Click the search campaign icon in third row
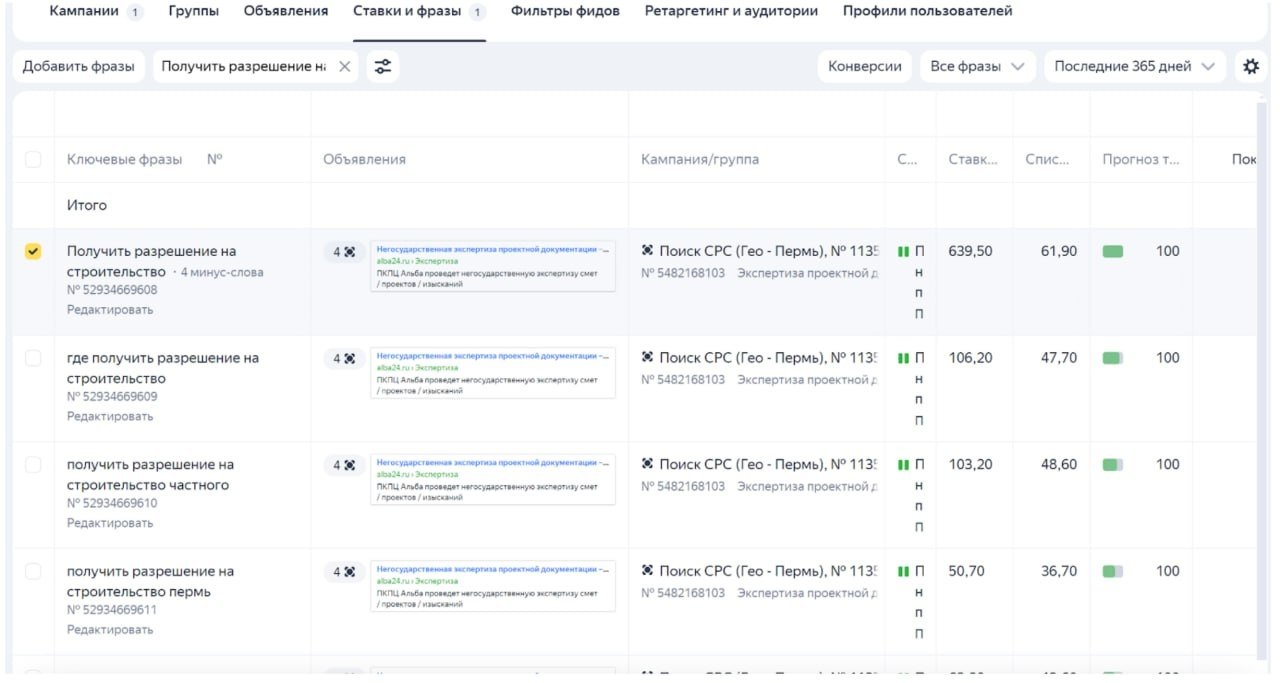 click(647, 464)
